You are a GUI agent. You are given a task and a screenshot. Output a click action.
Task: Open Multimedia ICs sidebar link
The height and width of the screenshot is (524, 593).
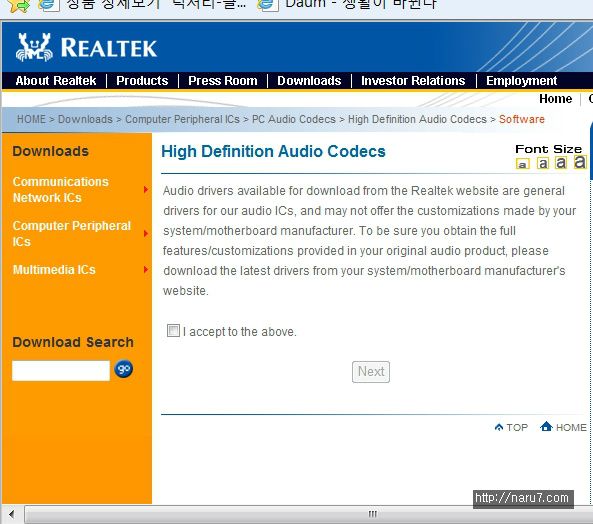54,270
